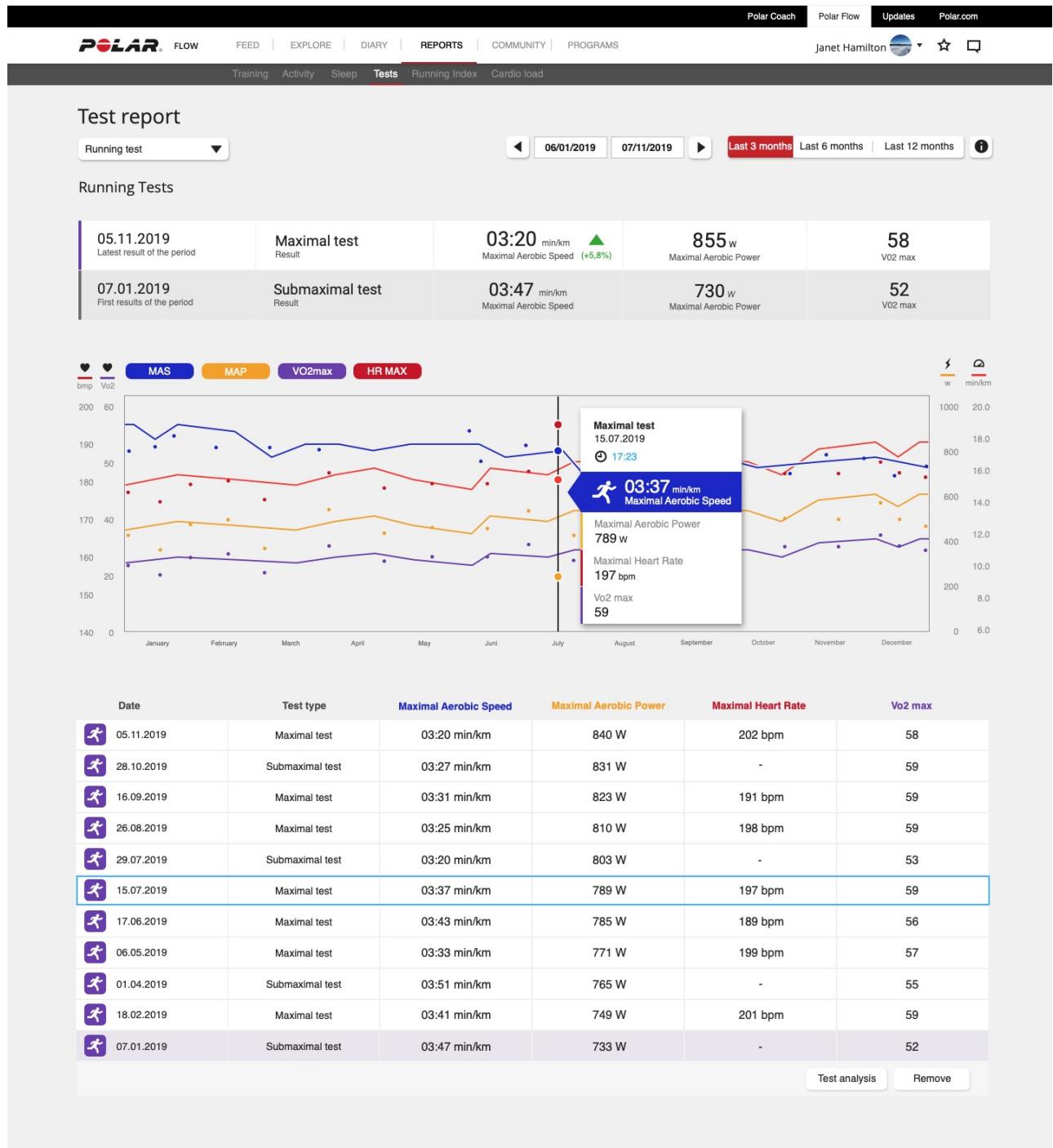Click the Test analysis button
1053x1148 pixels.
[x=846, y=1079]
